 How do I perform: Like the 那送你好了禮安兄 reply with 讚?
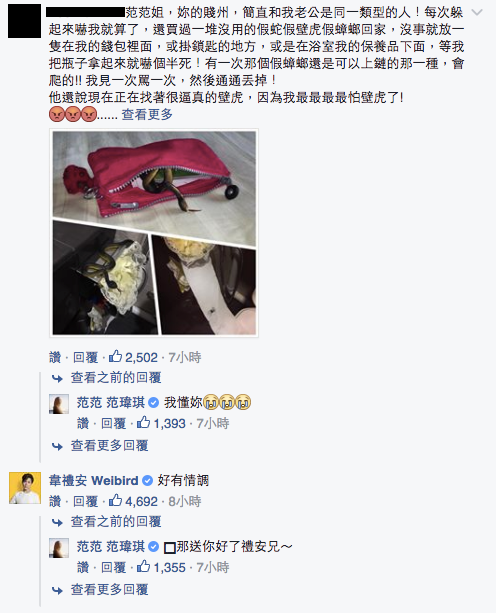click(x=83, y=567)
